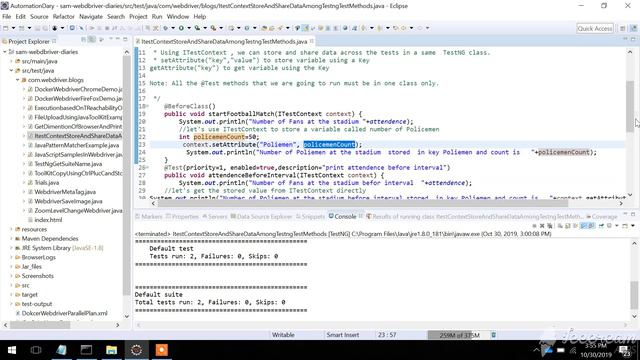640x360 pixels.
Task: Open the Window menu
Action: click(178, 17)
